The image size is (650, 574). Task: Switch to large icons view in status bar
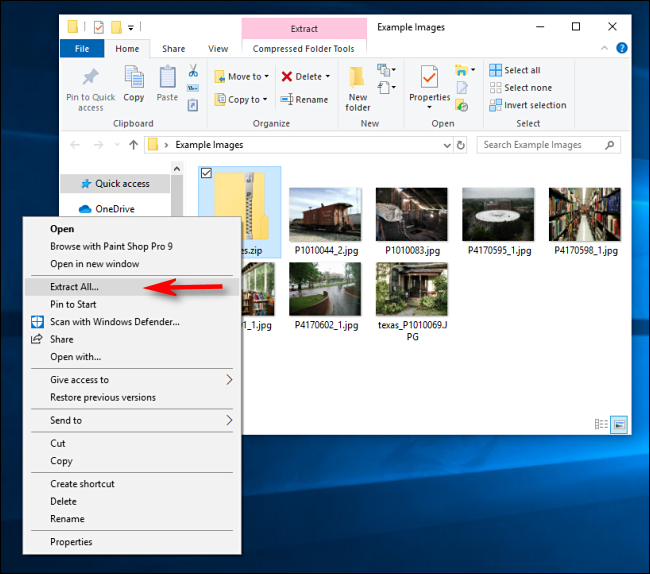(620, 425)
